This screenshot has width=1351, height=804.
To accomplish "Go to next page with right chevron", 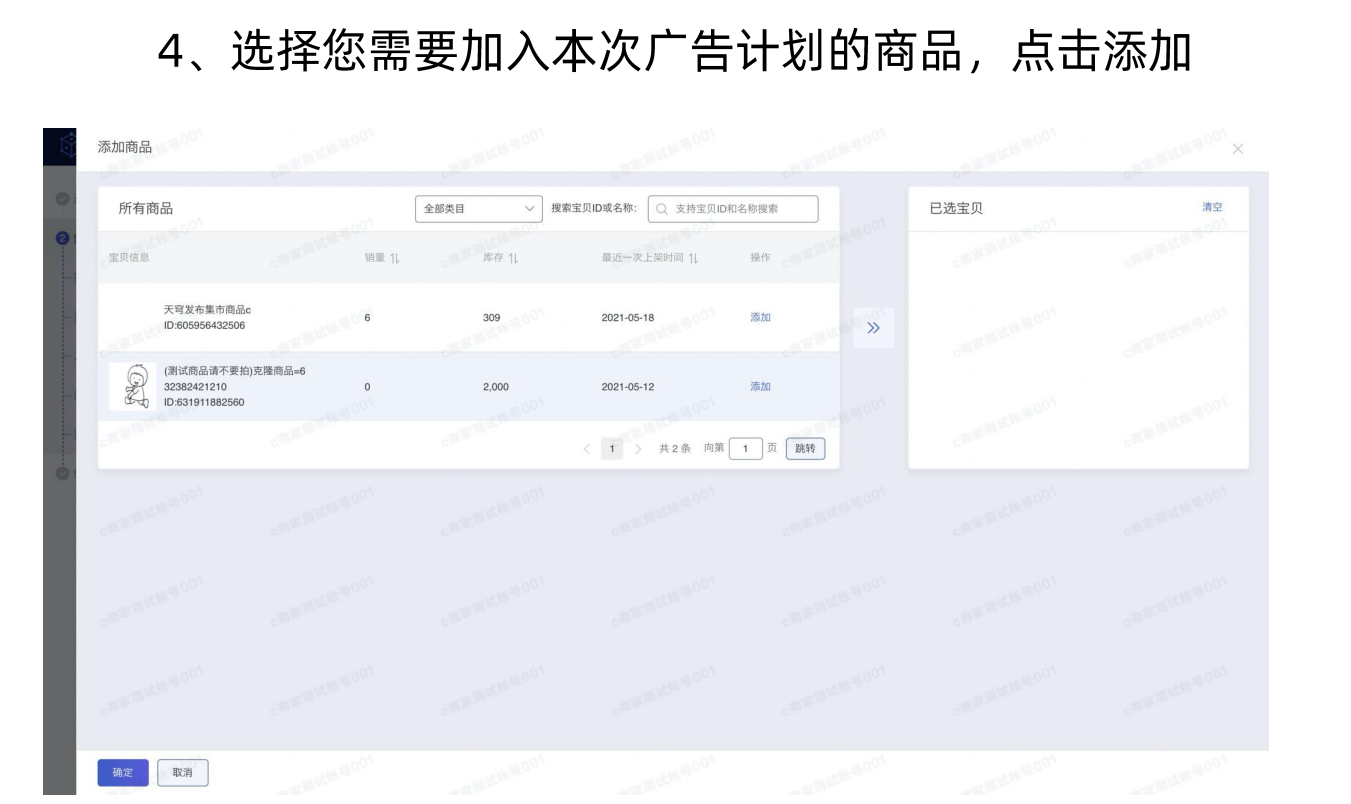I will (x=638, y=449).
